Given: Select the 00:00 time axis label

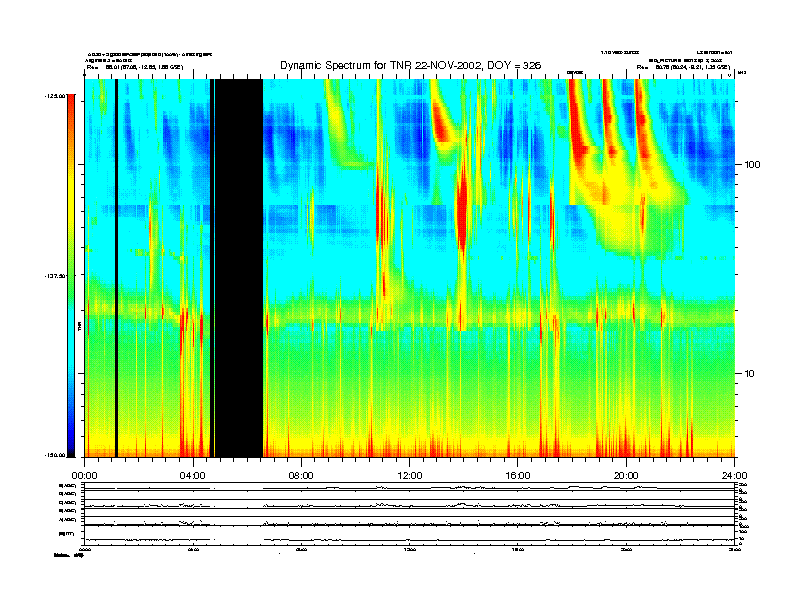Looking at the screenshot, I should (84, 476).
